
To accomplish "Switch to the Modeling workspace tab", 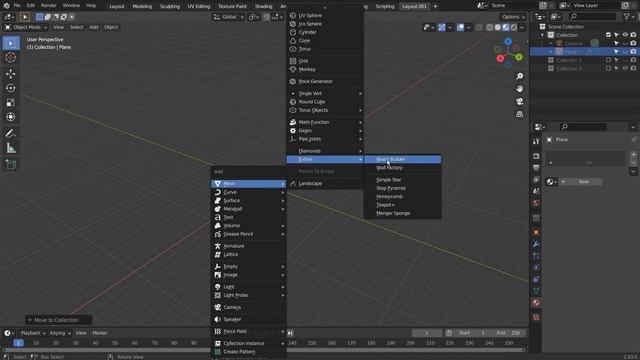I will 142,6.
